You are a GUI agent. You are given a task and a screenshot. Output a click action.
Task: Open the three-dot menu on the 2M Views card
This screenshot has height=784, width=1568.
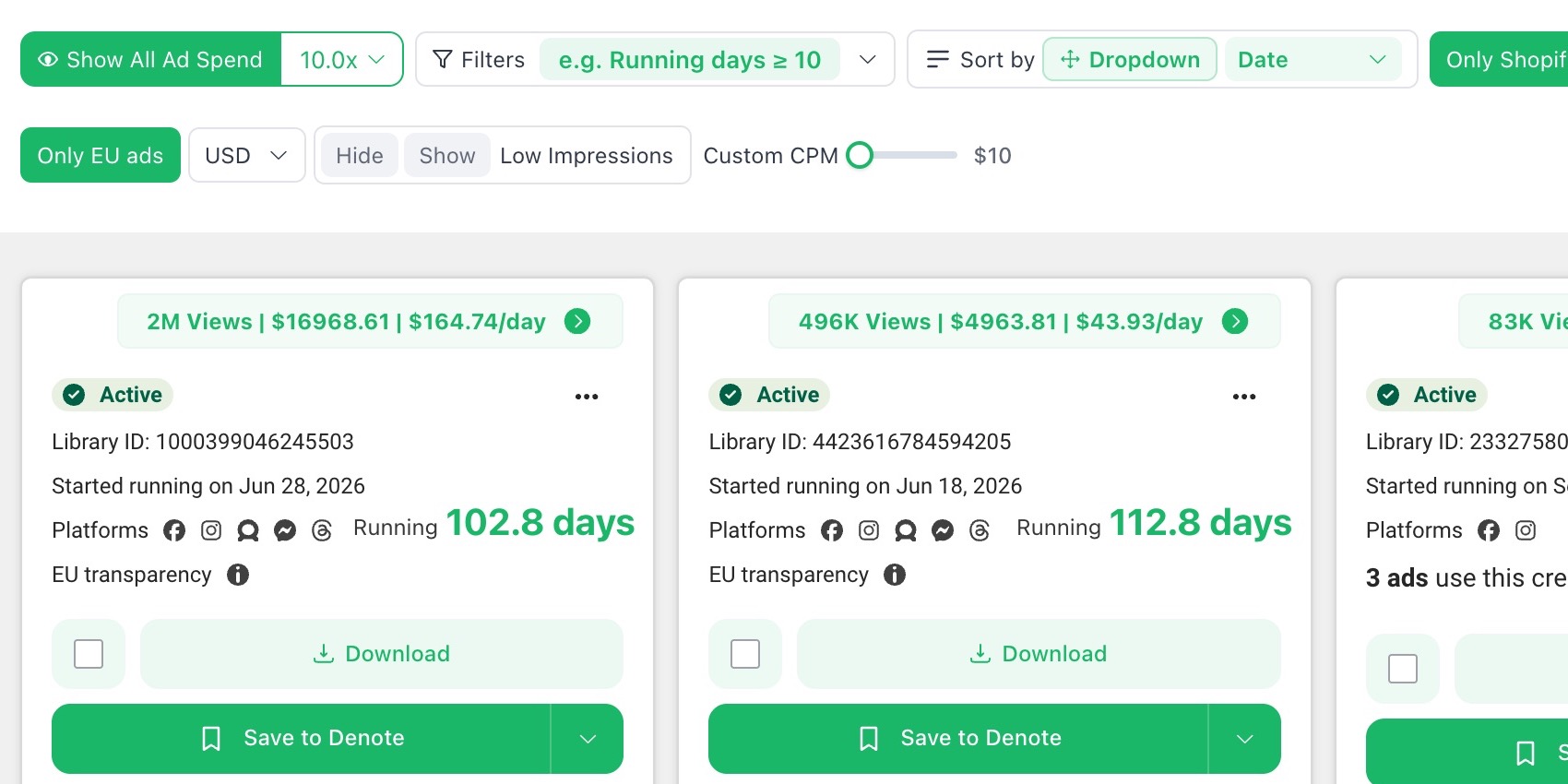click(x=587, y=397)
